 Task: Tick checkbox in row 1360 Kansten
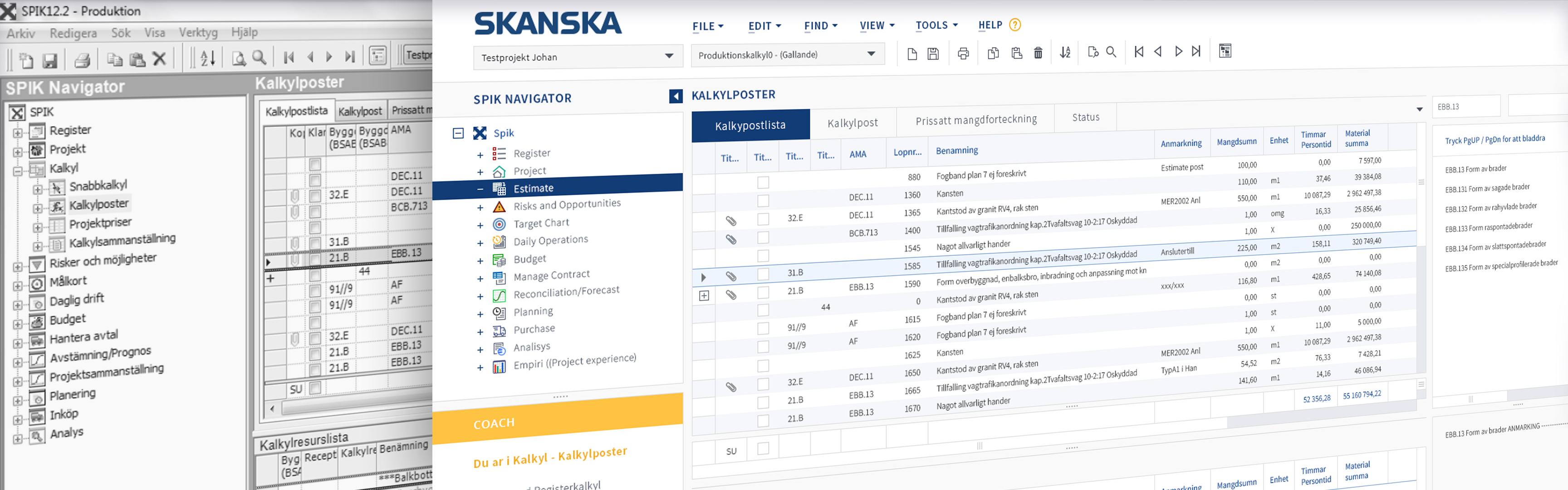point(763,200)
